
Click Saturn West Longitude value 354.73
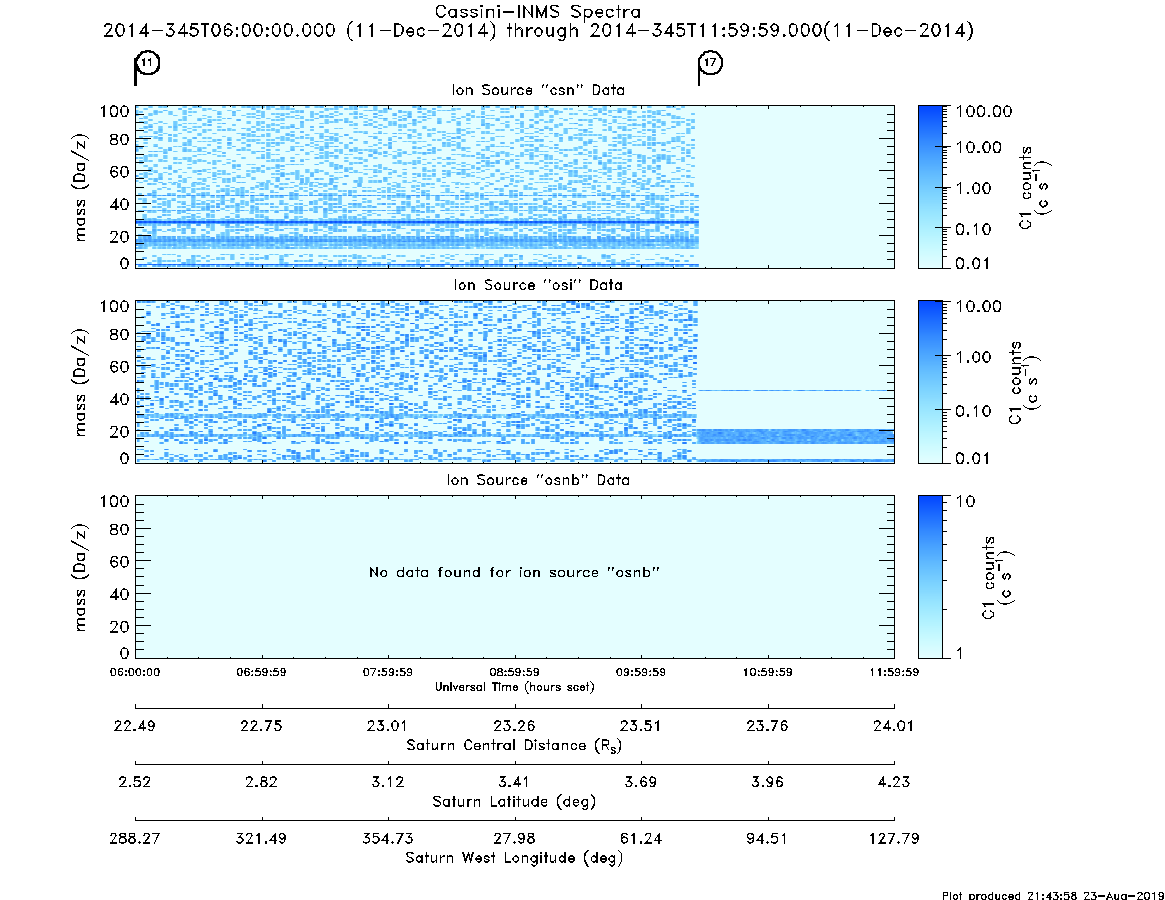coord(388,838)
